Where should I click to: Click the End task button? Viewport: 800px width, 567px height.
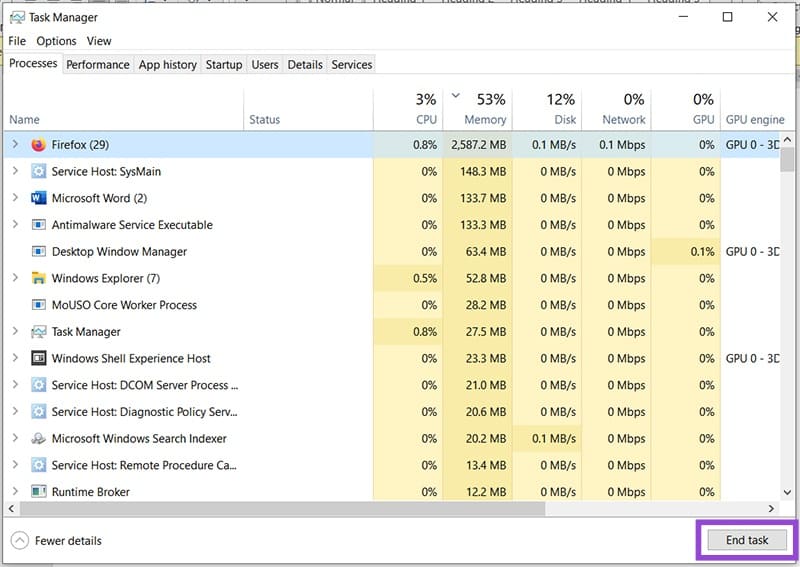pyautogui.click(x=747, y=540)
